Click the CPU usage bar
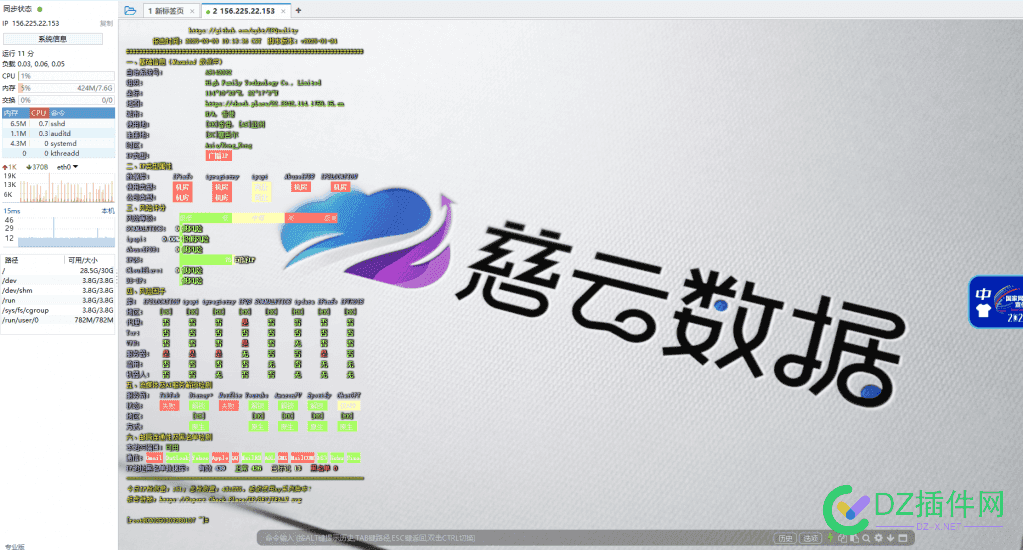The width and height of the screenshot is (1023, 550). coord(67,76)
